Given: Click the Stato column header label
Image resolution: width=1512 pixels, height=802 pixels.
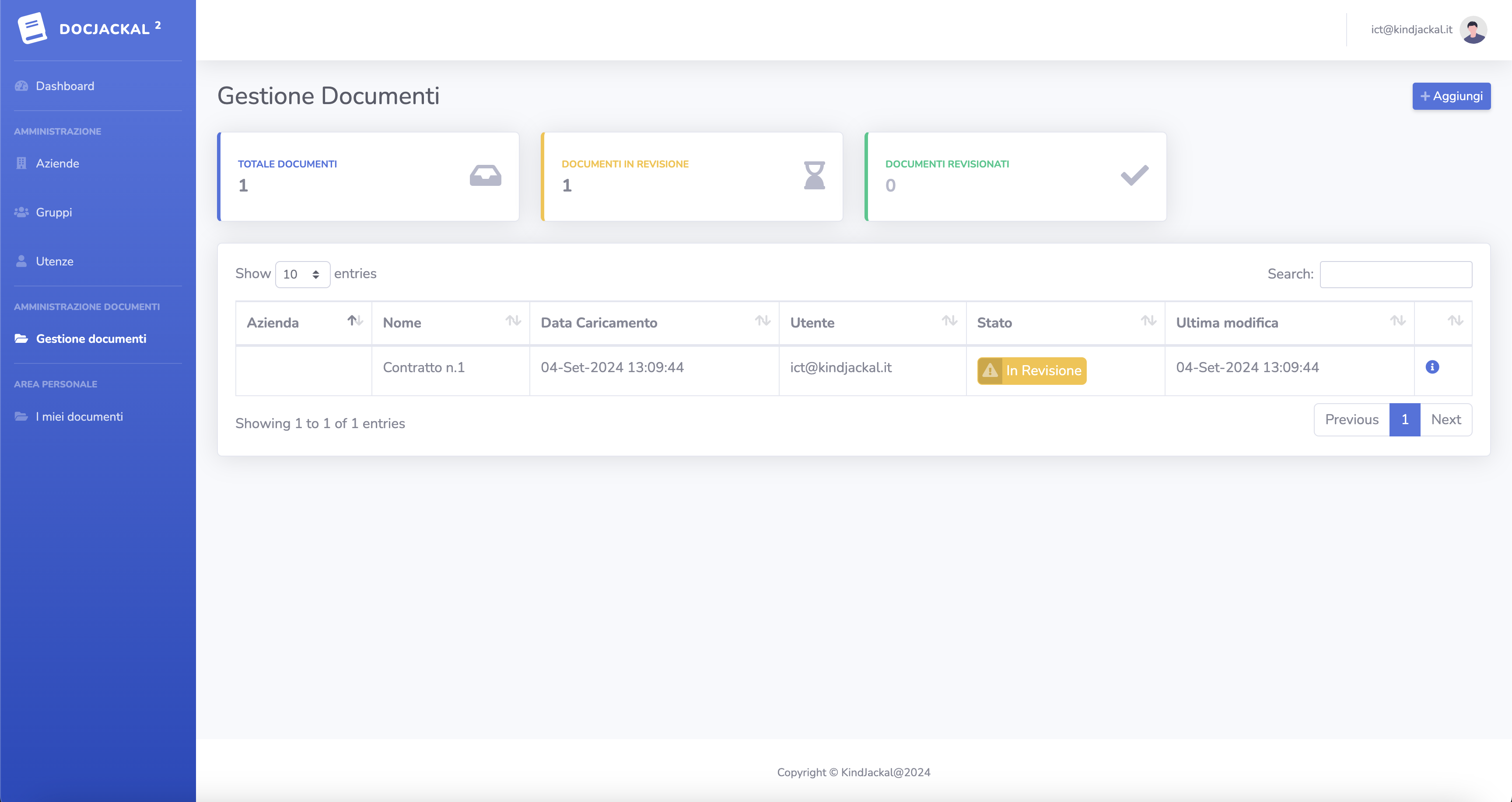Looking at the screenshot, I should pos(994,323).
